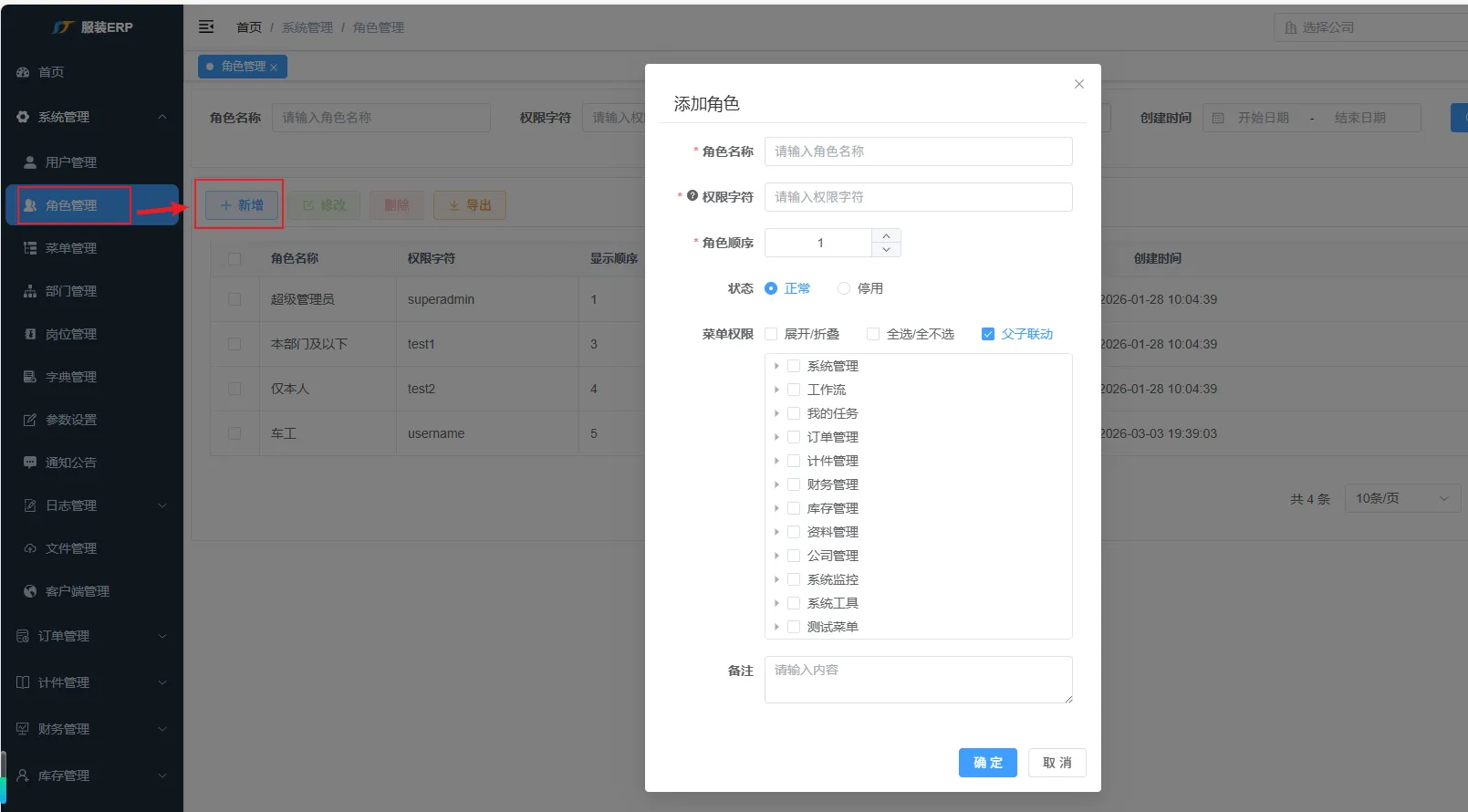Click the 菜单管理 icon in sidebar
The height and width of the screenshot is (812, 1468).
tap(30, 248)
